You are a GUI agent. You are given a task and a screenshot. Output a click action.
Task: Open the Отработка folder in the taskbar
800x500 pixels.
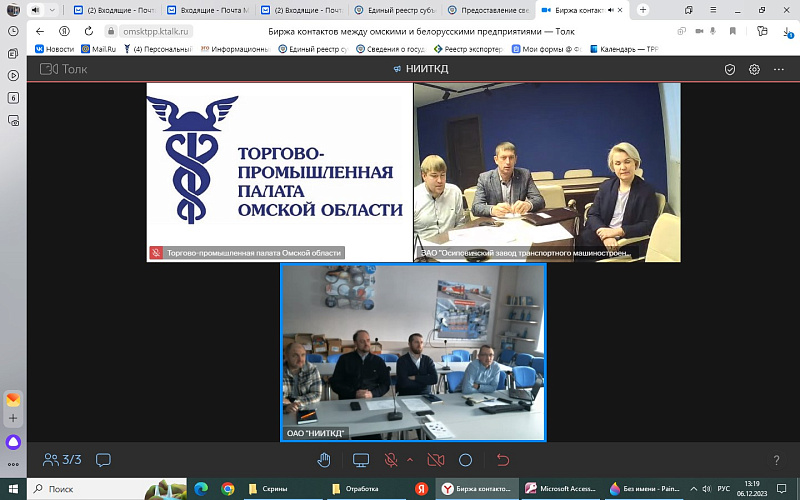coord(365,489)
